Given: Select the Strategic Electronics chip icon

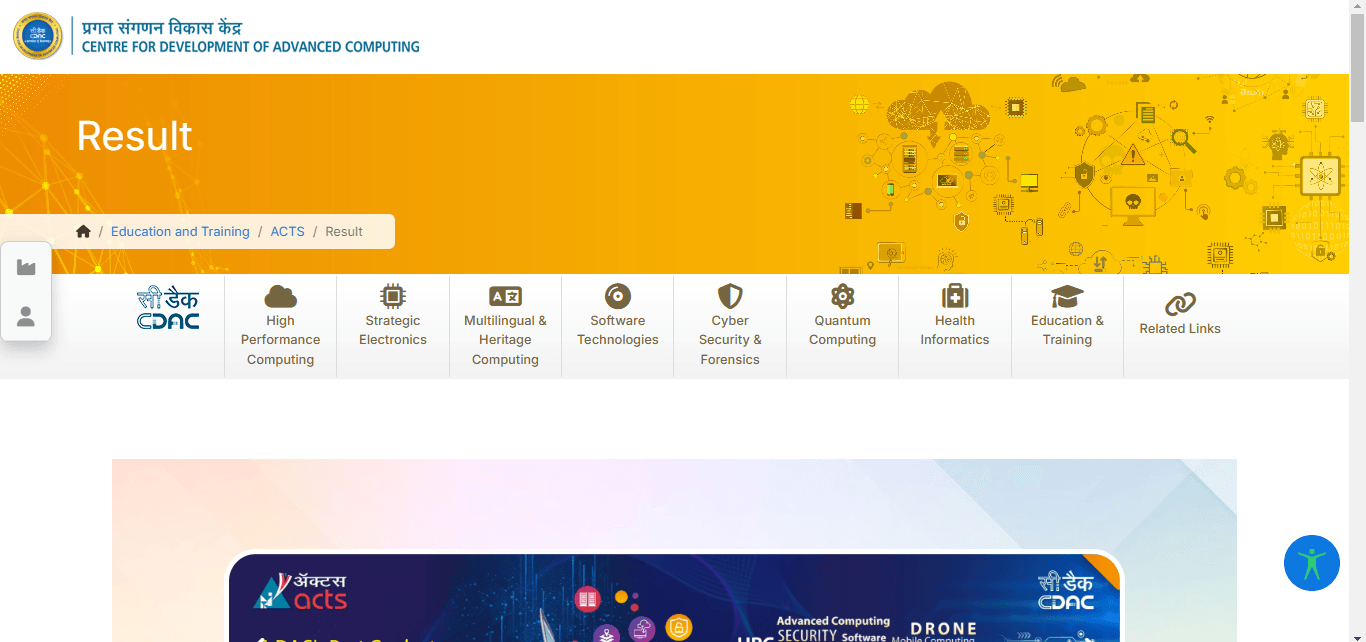Looking at the screenshot, I should 393,296.
